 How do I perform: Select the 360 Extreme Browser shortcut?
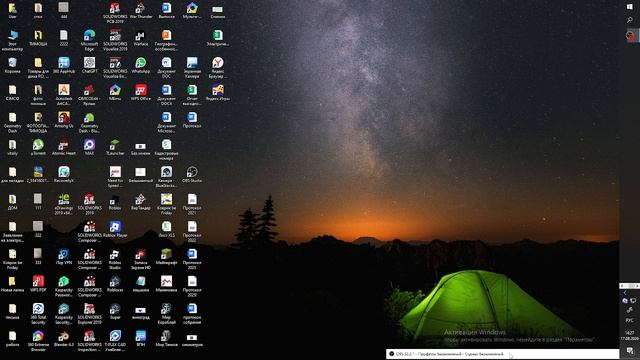38,341
